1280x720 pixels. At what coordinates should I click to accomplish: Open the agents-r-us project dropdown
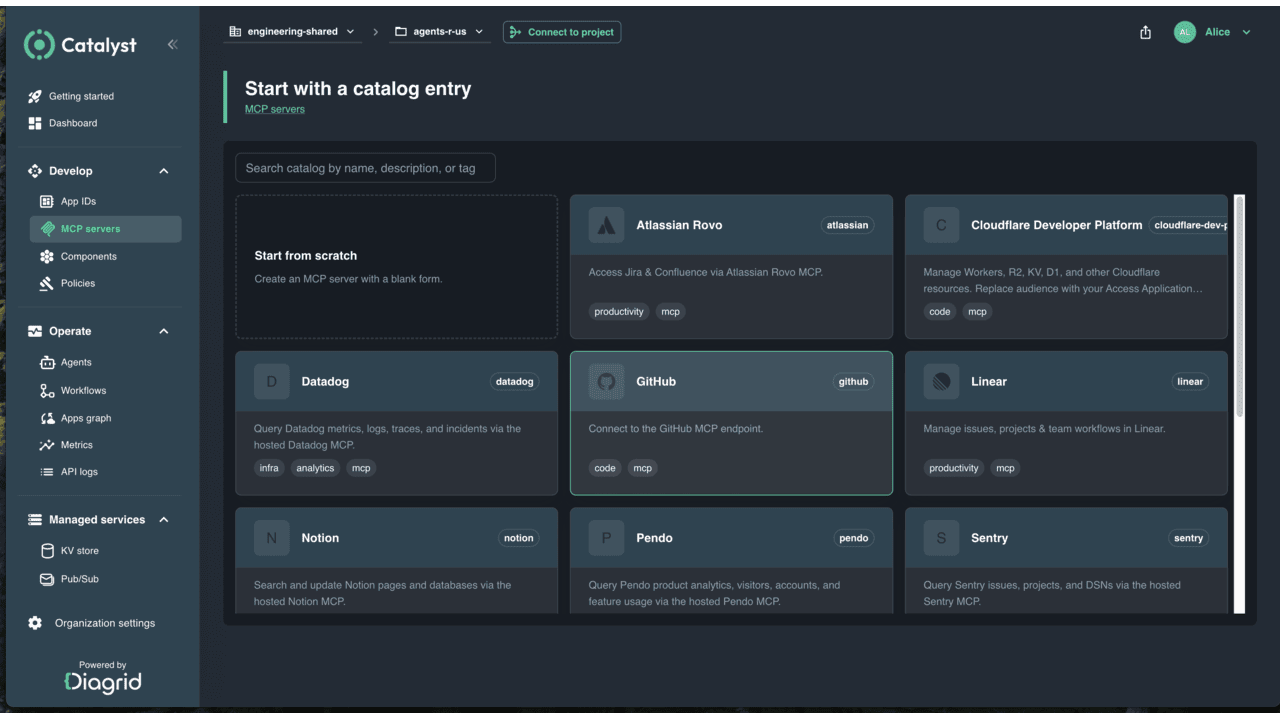tap(440, 32)
